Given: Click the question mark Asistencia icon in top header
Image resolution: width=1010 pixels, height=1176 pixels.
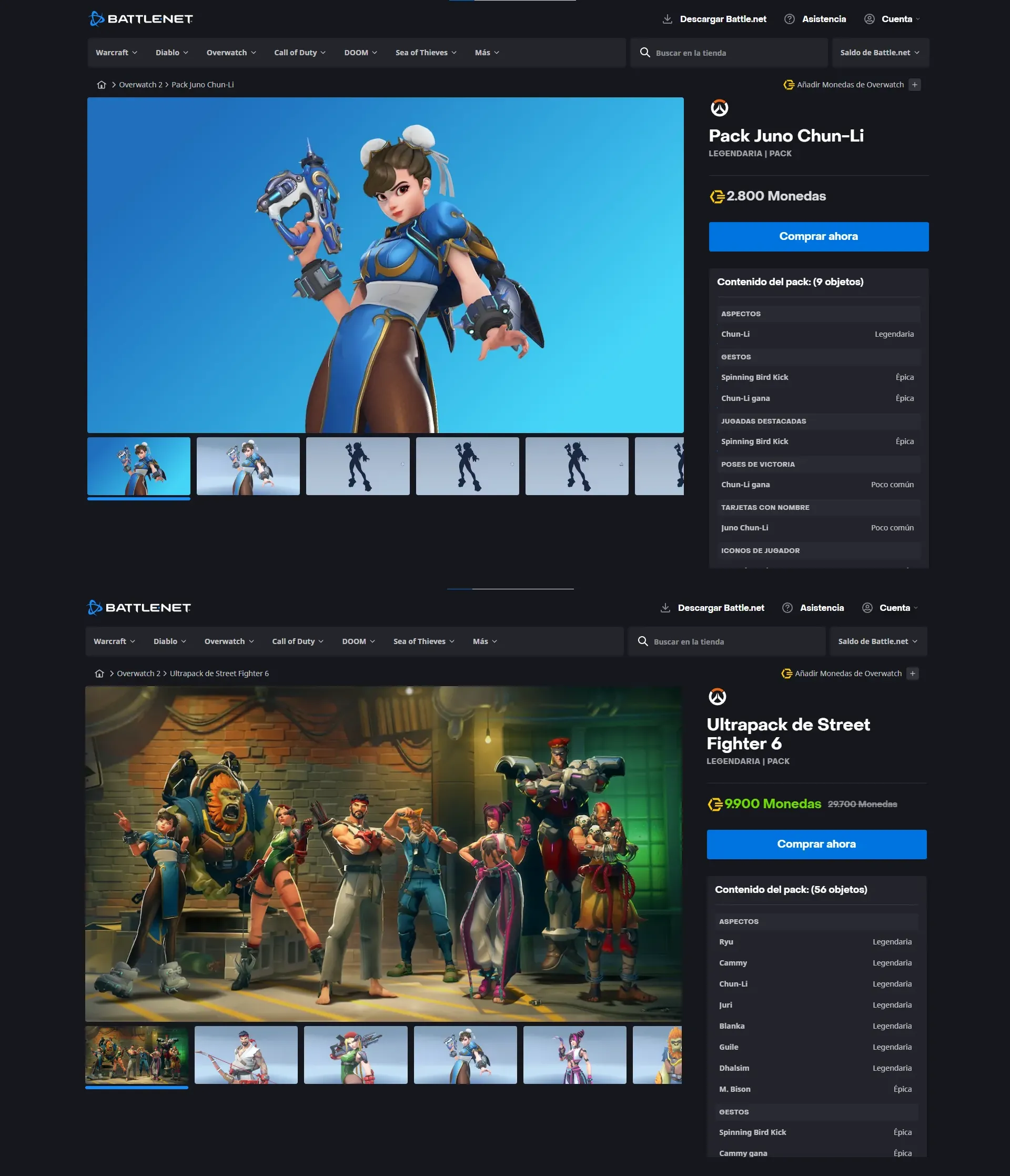Looking at the screenshot, I should tap(789, 19).
